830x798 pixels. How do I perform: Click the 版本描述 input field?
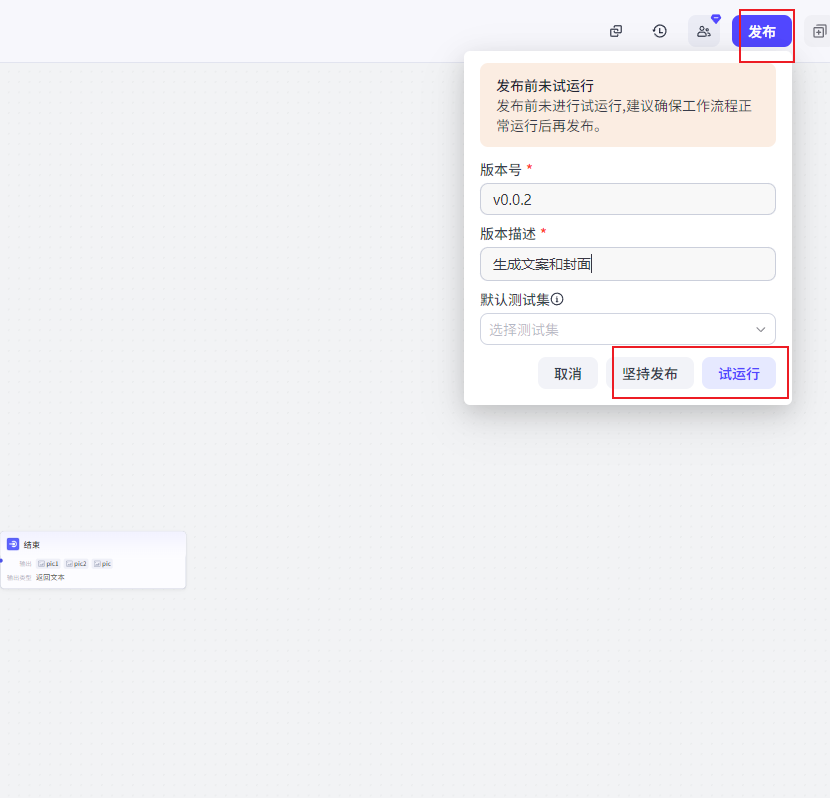pos(628,264)
